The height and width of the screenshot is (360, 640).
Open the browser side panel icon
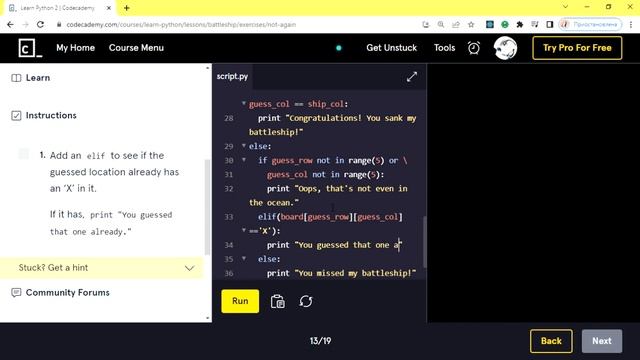click(x=550, y=24)
